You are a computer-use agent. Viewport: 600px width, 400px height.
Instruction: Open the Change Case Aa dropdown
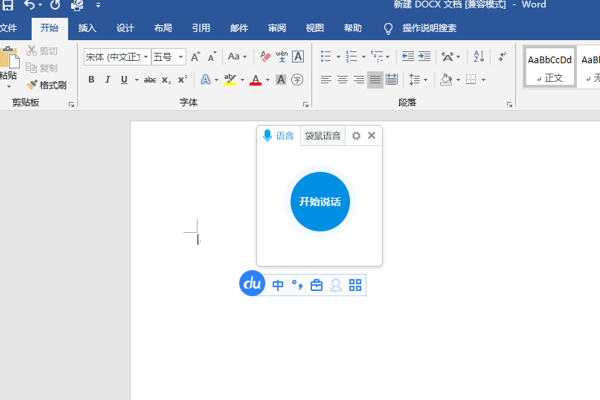[x=237, y=57]
